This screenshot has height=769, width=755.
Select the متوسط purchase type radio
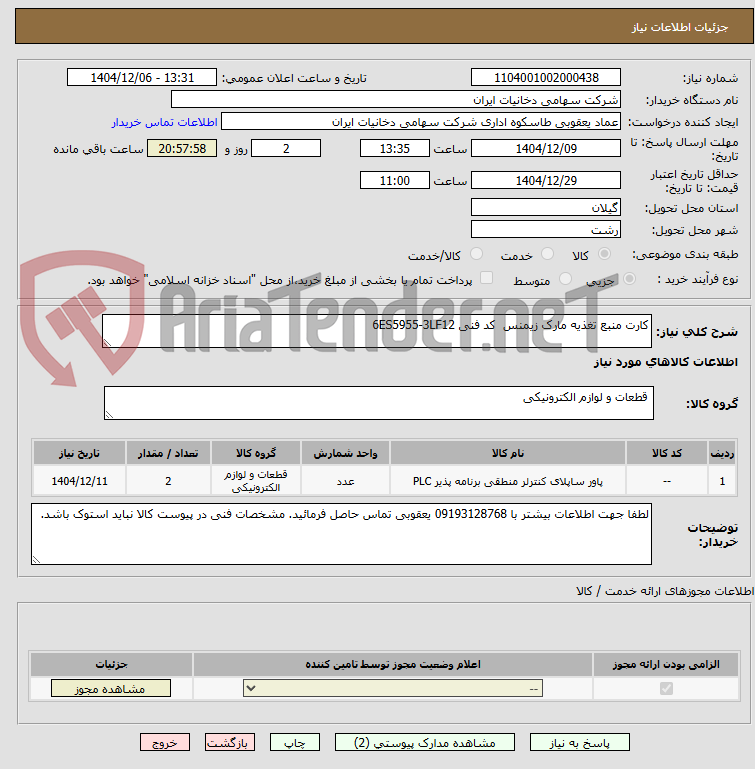(565, 279)
